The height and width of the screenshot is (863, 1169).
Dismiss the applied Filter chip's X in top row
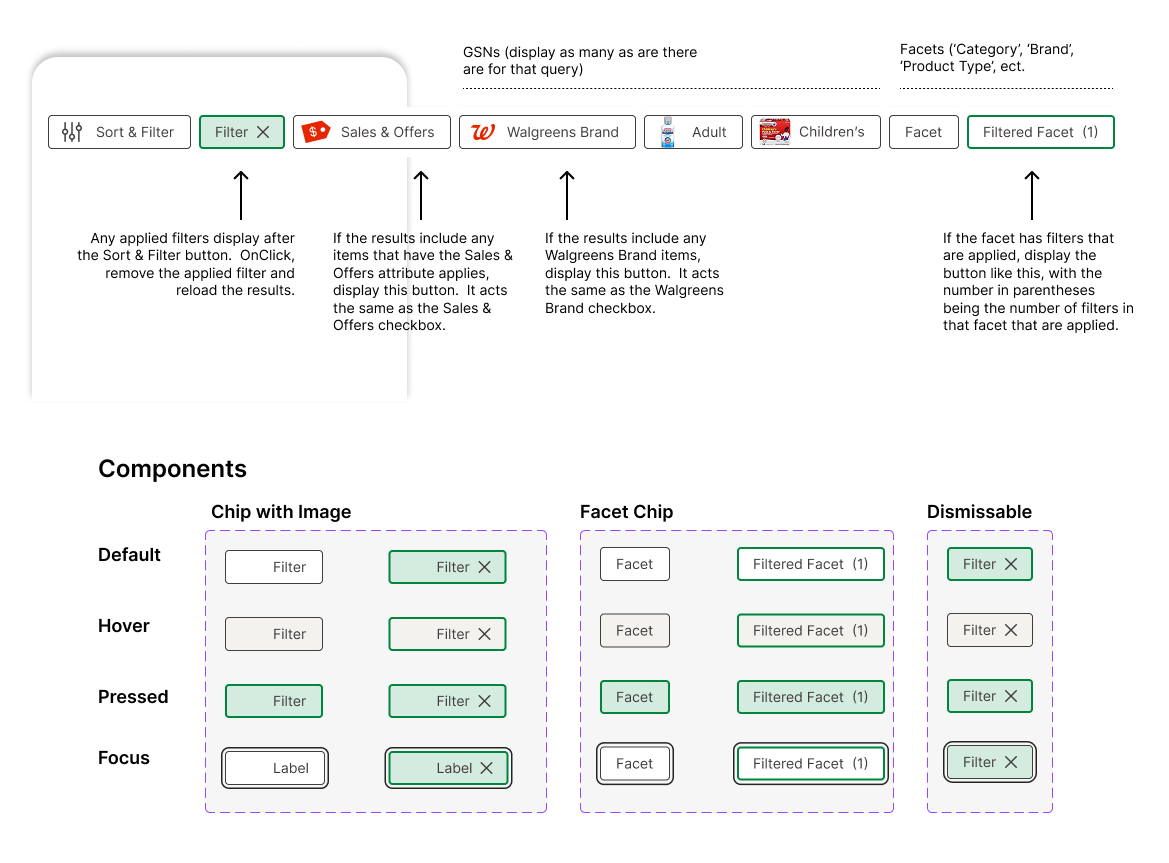[263, 132]
